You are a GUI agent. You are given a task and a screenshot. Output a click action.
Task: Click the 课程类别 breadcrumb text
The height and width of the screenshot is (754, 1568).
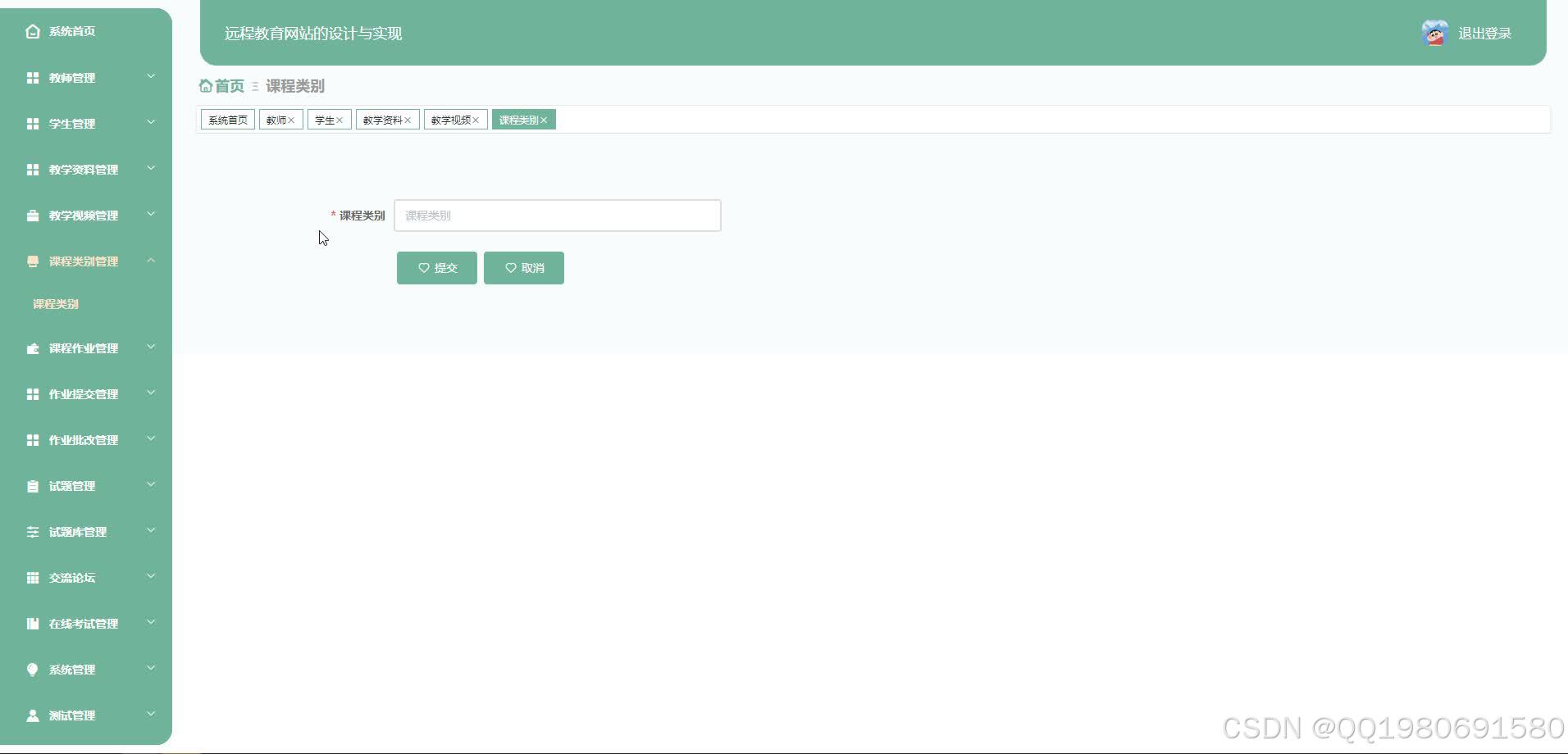tap(295, 86)
